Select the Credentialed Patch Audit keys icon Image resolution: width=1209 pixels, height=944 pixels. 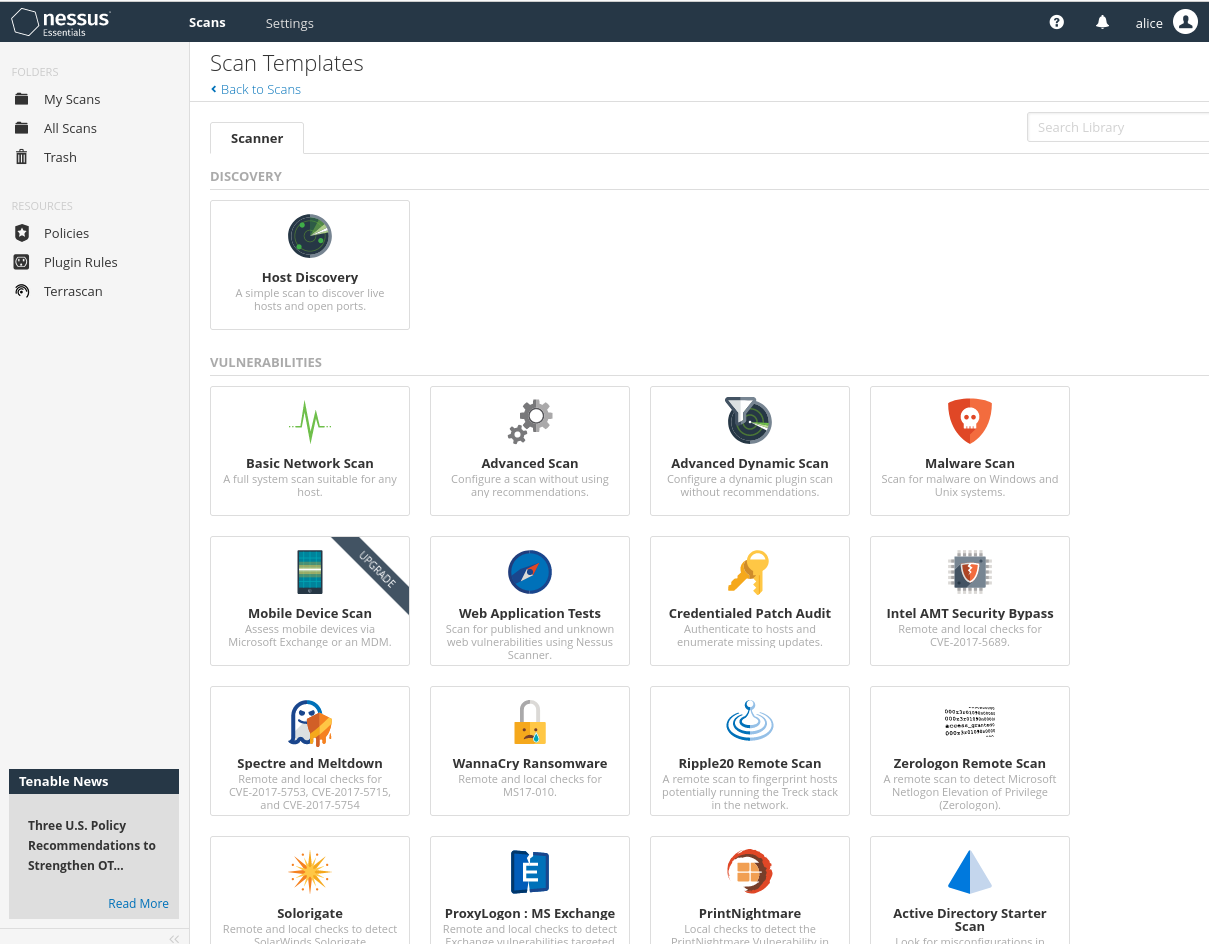click(x=749, y=572)
